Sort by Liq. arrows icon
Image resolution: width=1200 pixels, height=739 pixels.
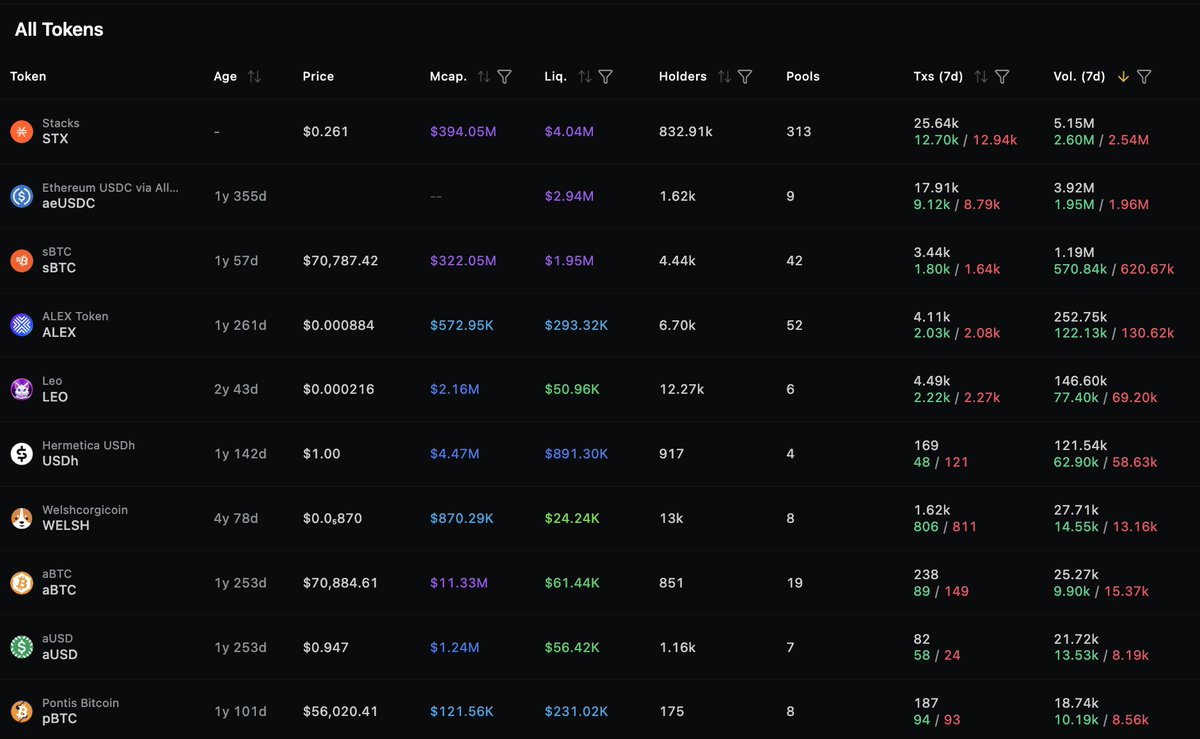coord(585,76)
